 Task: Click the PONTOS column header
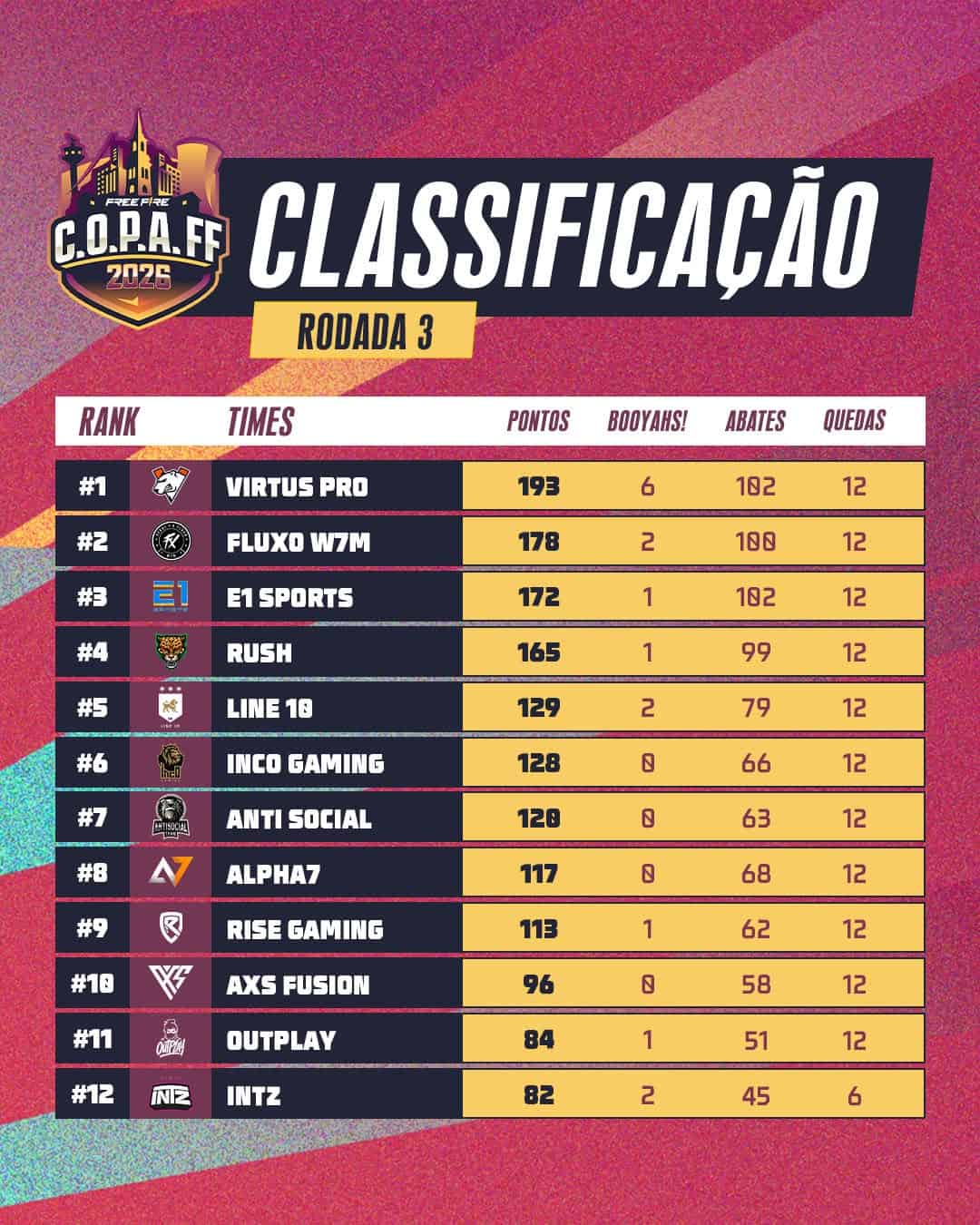coord(538,421)
